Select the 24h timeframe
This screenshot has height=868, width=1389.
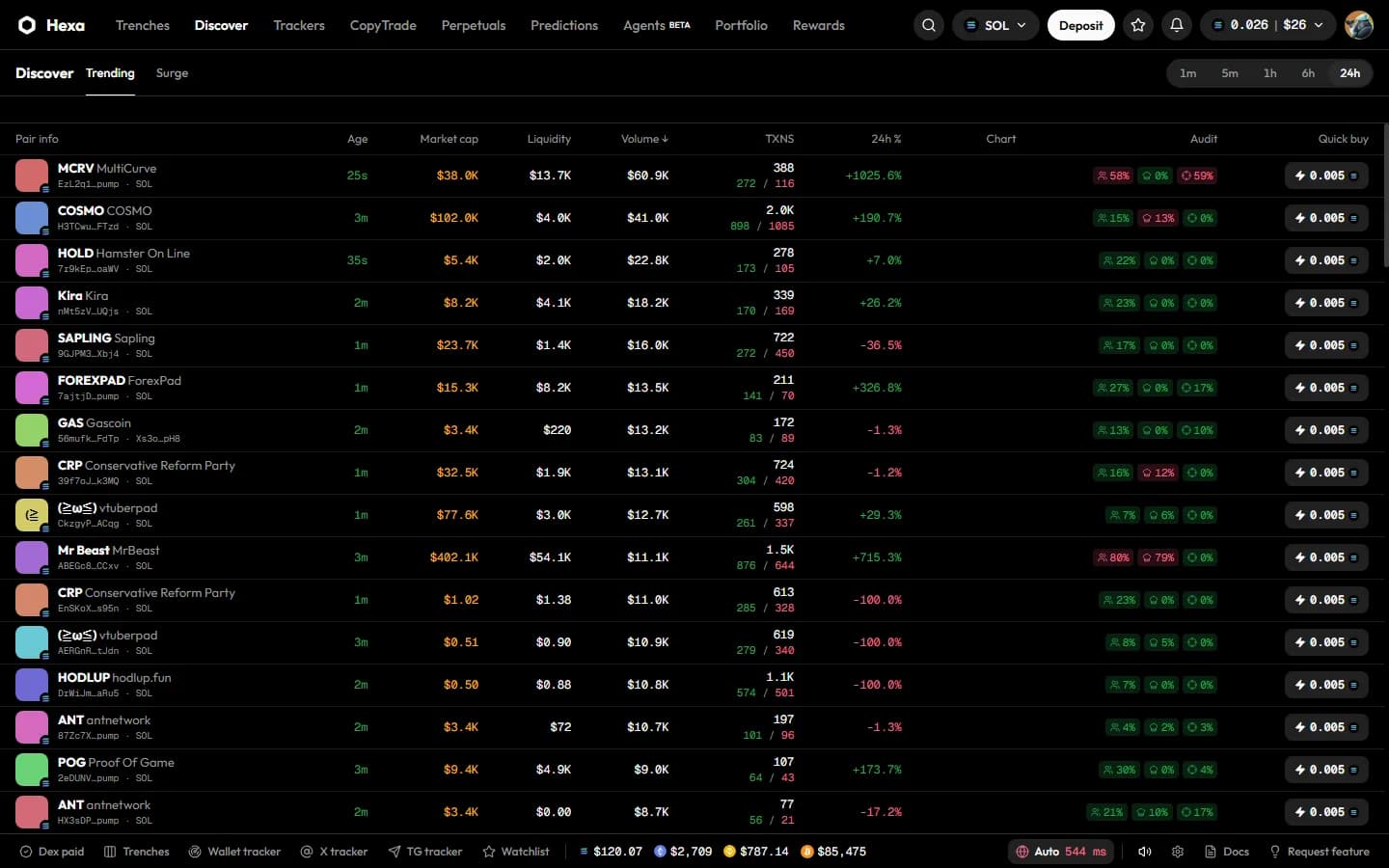pos(1350,73)
